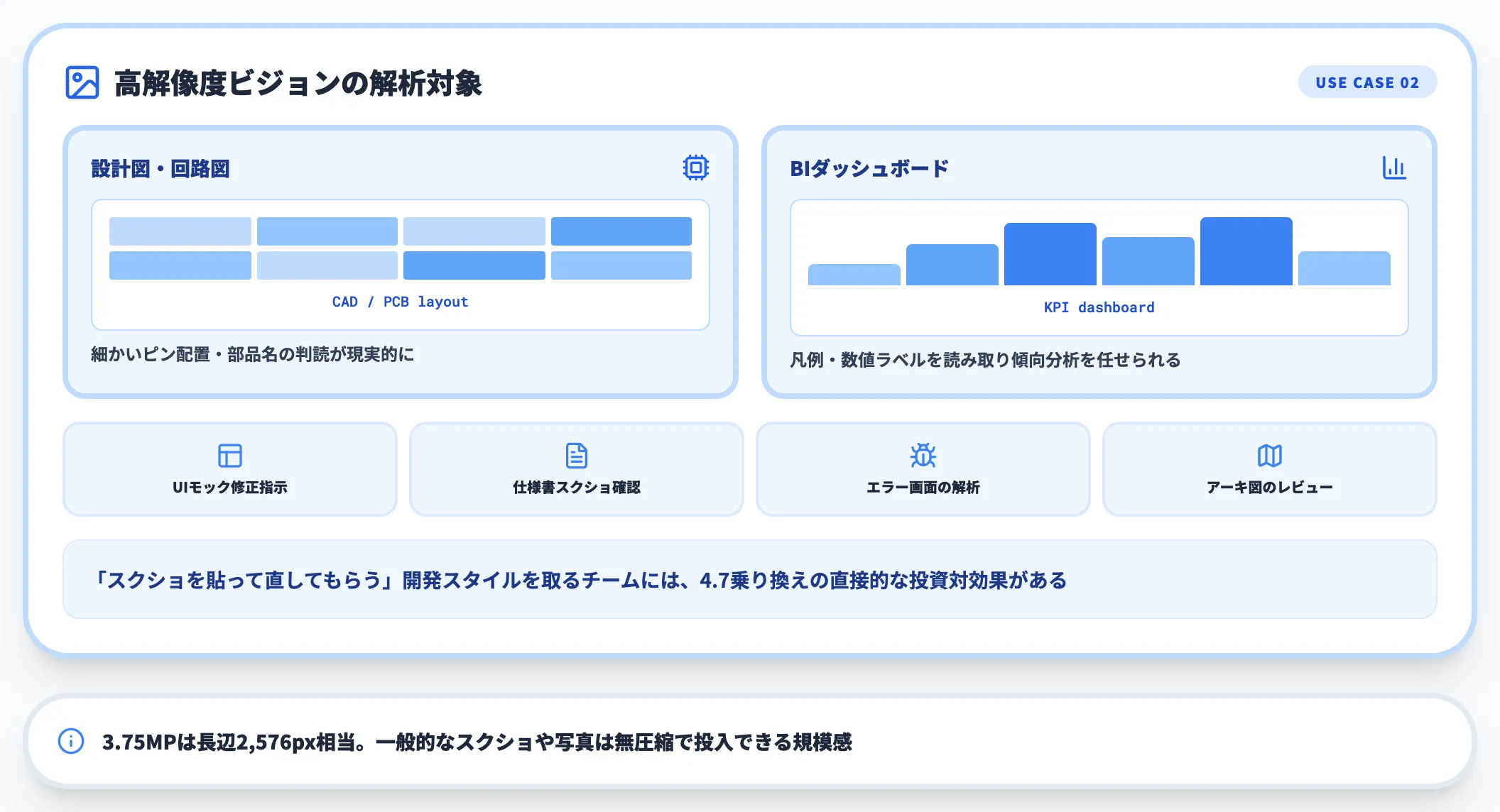Click the アーキ図のレビュー card
The height and width of the screenshot is (812, 1500).
[1270, 469]
